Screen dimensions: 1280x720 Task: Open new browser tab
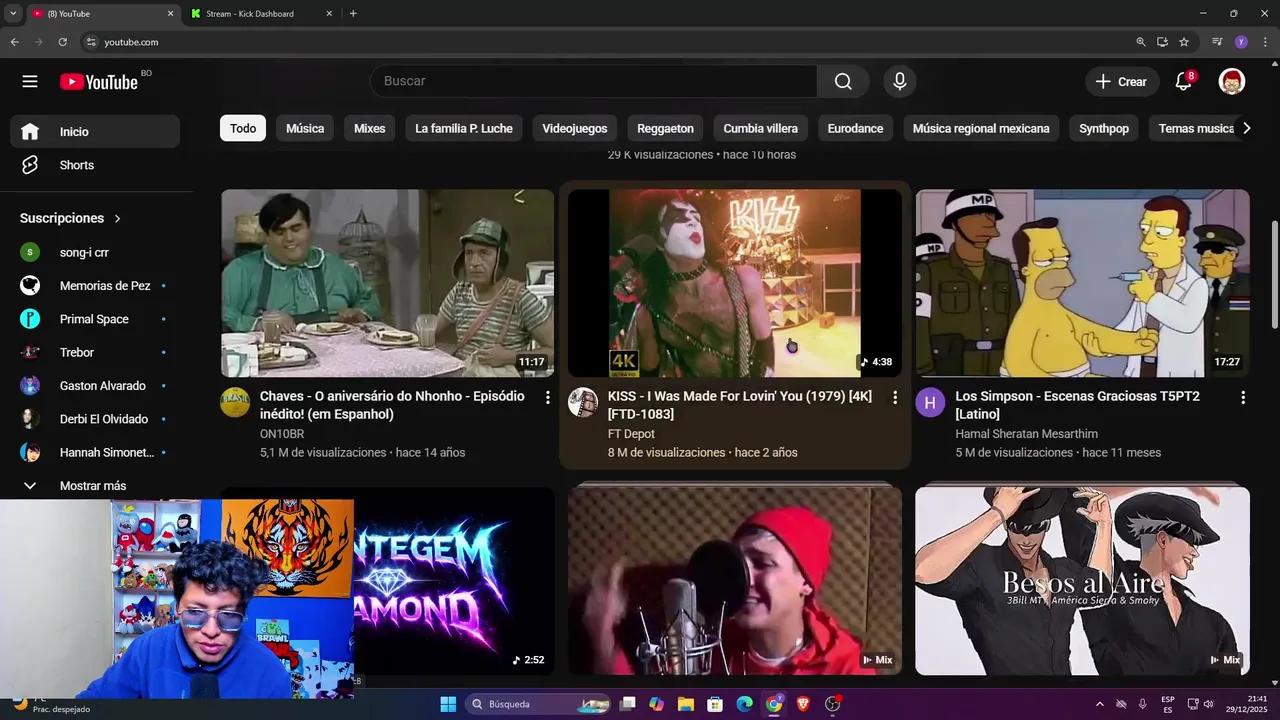tap(353, 14)
